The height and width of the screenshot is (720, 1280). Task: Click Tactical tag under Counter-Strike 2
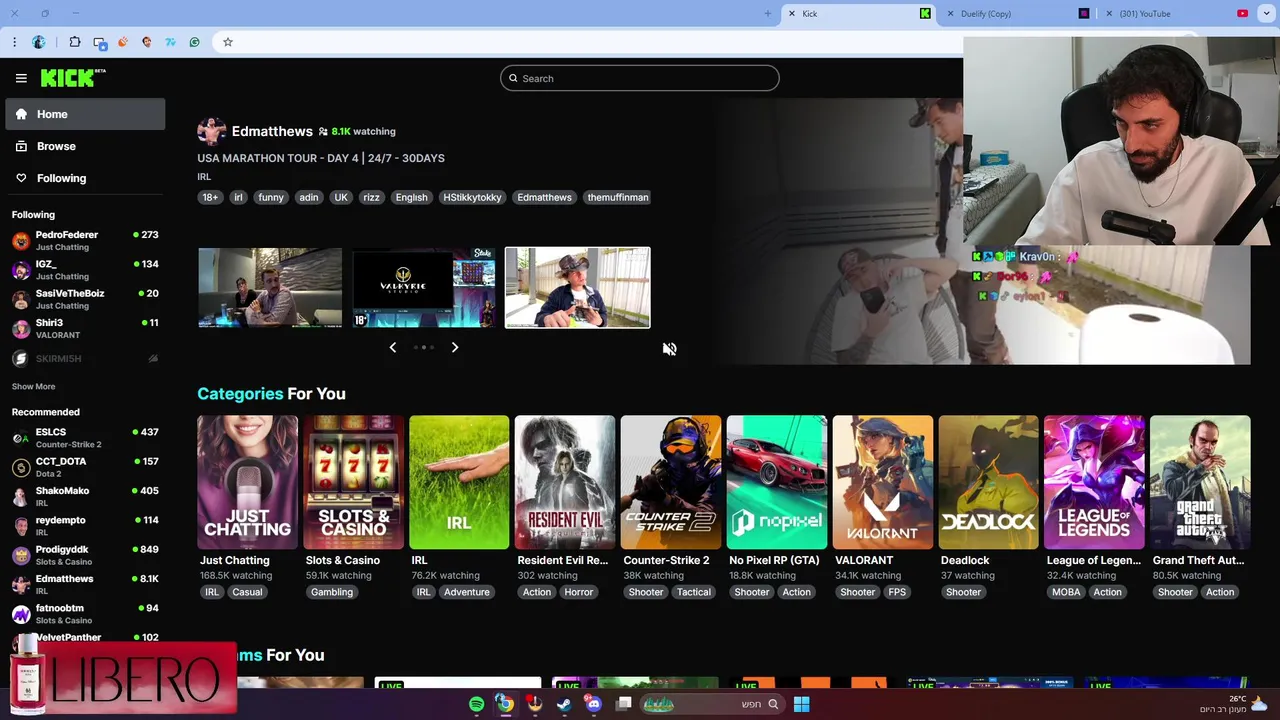694,592
